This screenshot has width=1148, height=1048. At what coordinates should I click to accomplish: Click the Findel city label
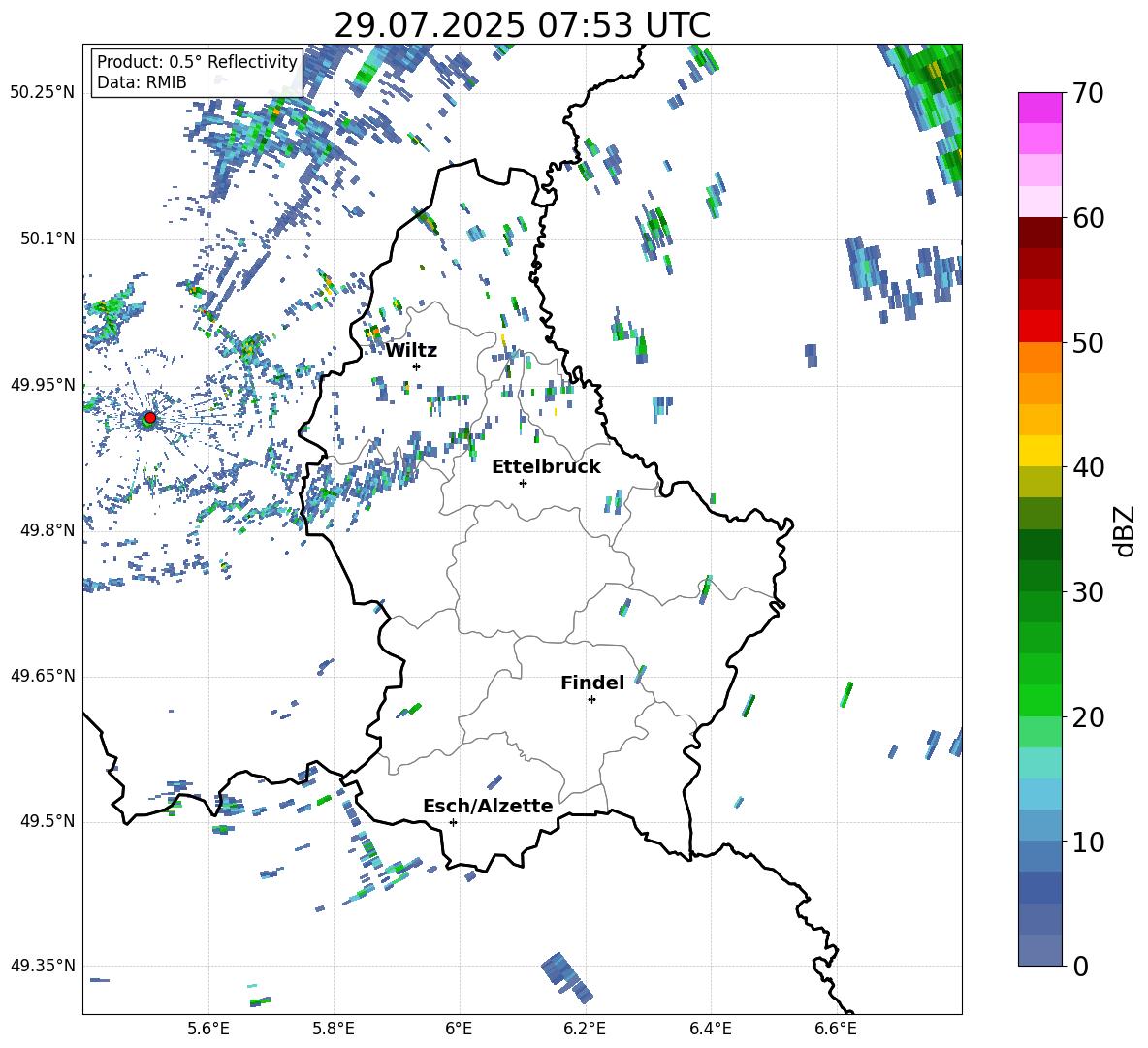tap(592, 683)
